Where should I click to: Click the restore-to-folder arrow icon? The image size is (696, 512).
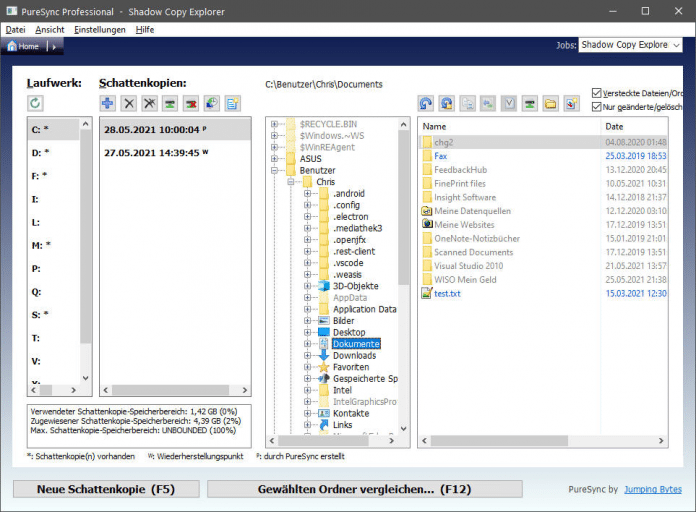pos(447,103)
